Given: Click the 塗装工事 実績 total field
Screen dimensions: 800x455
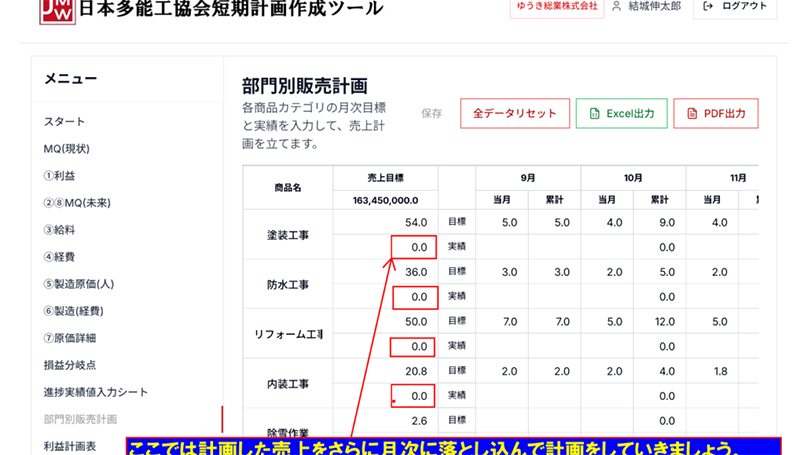Looking at the screenshot, I should 414,247.
